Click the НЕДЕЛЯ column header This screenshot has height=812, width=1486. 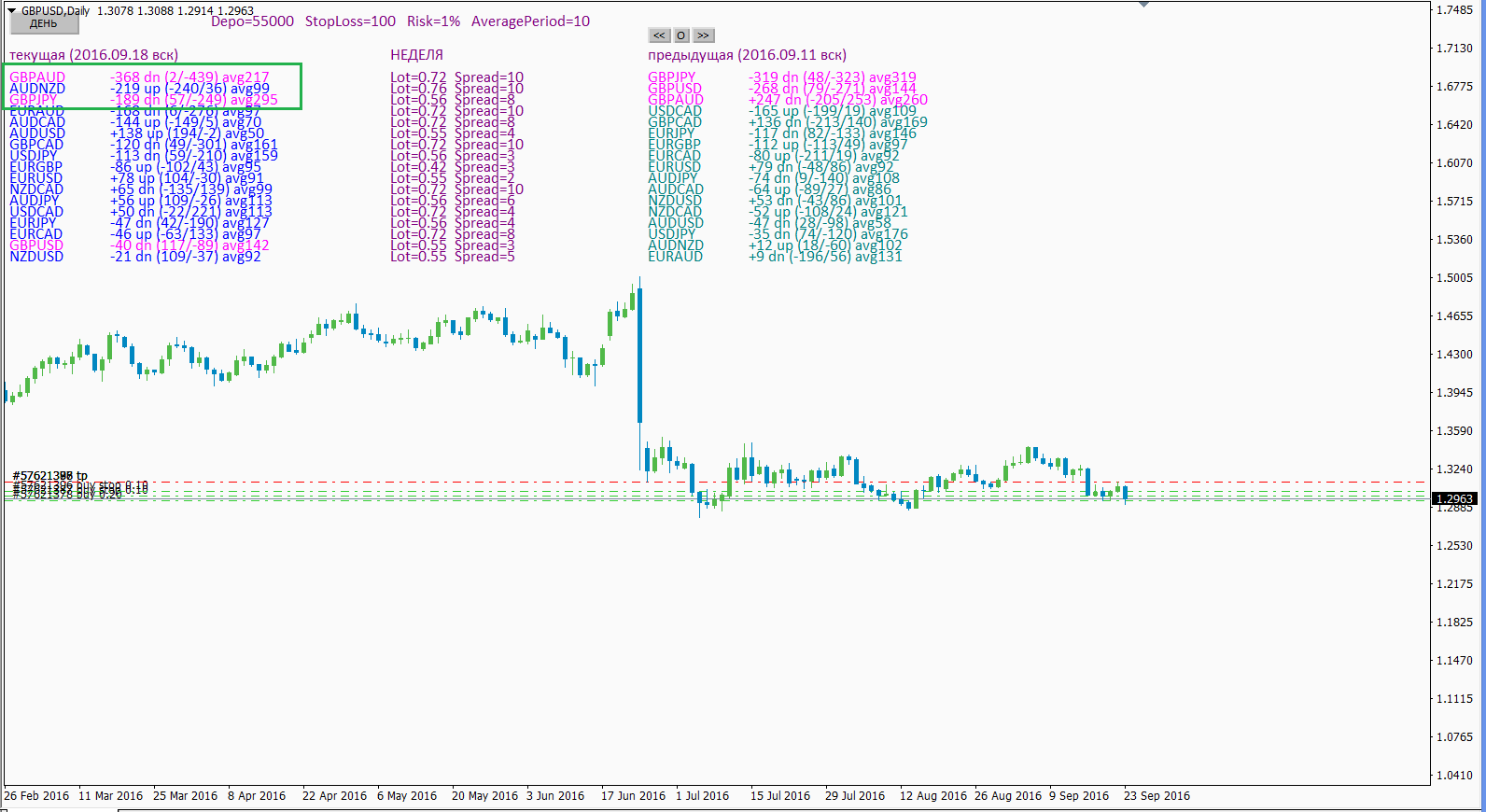coord(416,55)
